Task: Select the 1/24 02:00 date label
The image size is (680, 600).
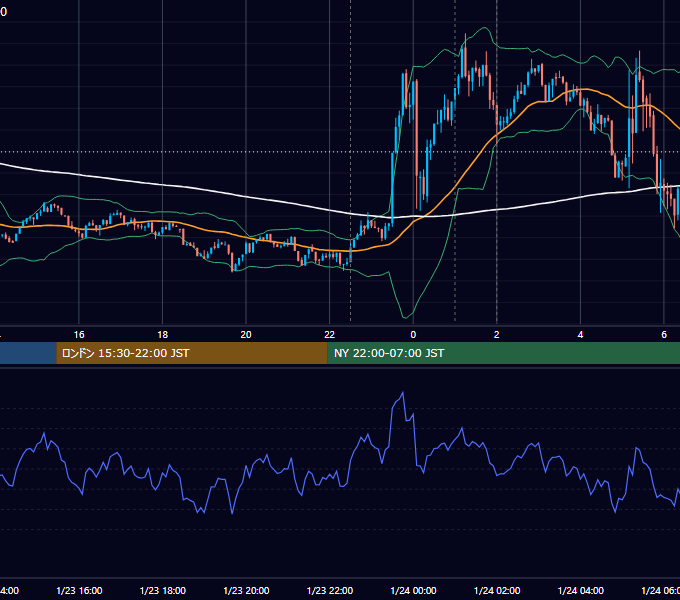Action: click(497, 590)
